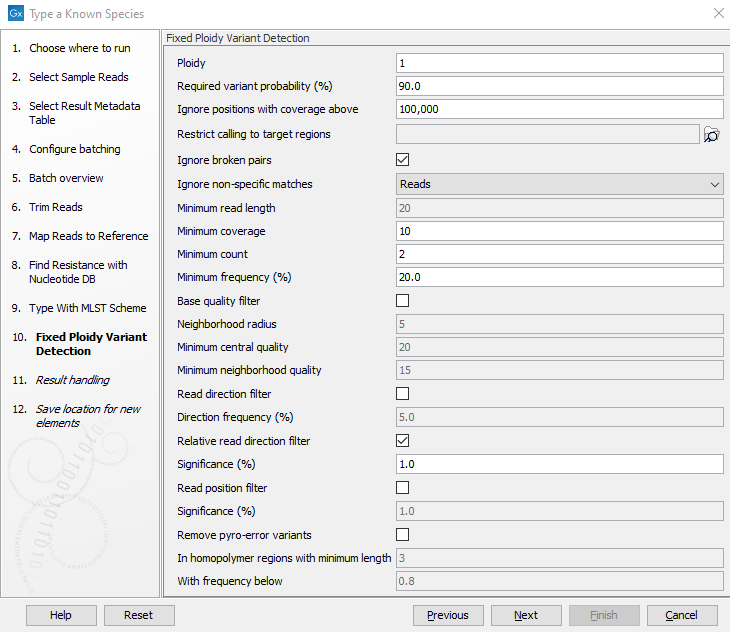Click the Minimum frequency (%) field
This screenshot has width=730, height=632.
pyautogui.click(x=559, y=277)
